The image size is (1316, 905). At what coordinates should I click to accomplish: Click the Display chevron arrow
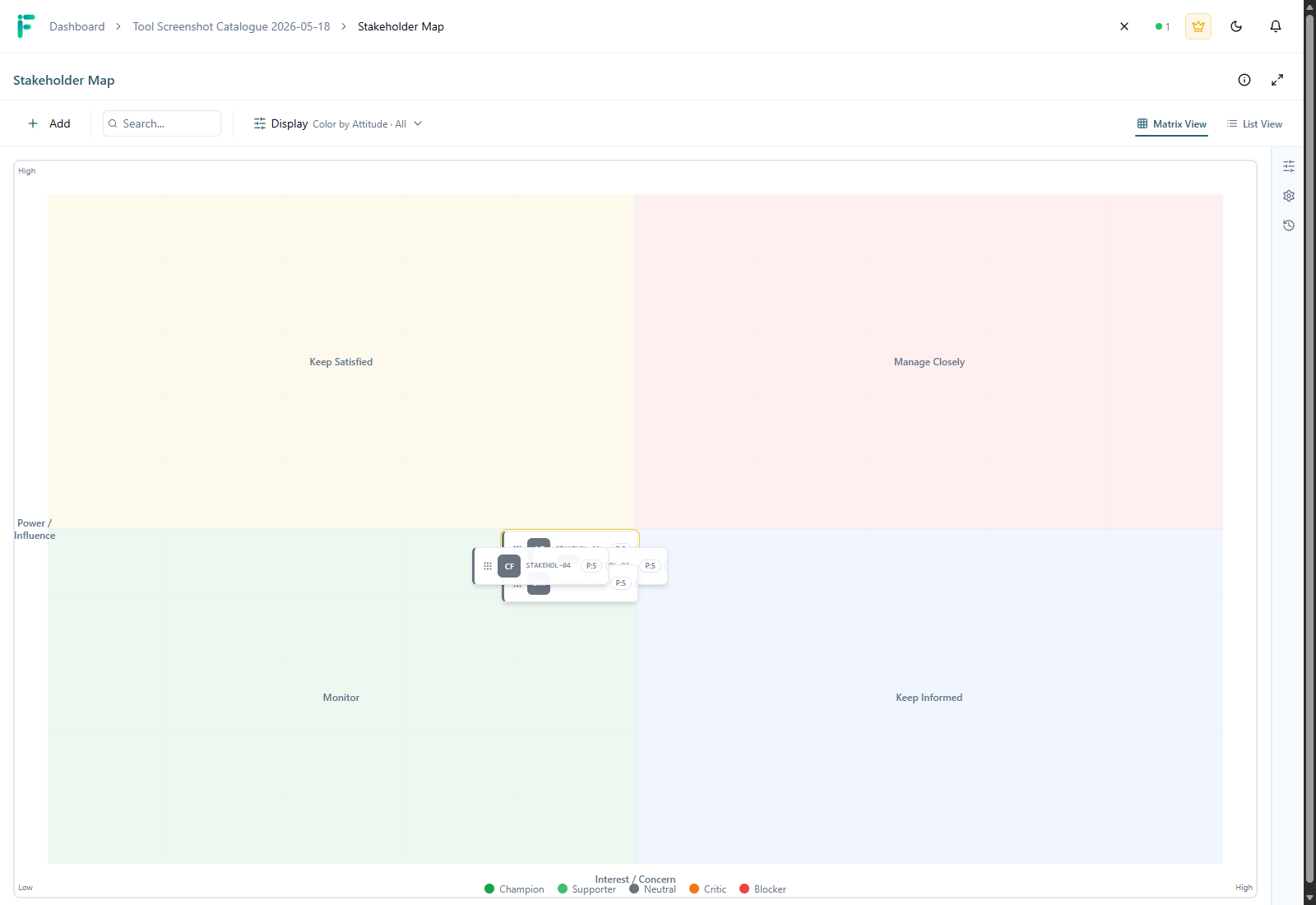[x=418, y=123]
